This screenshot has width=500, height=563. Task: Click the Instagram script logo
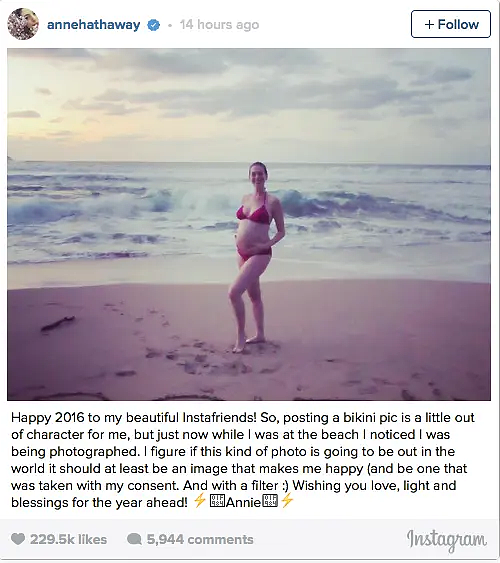447,540
